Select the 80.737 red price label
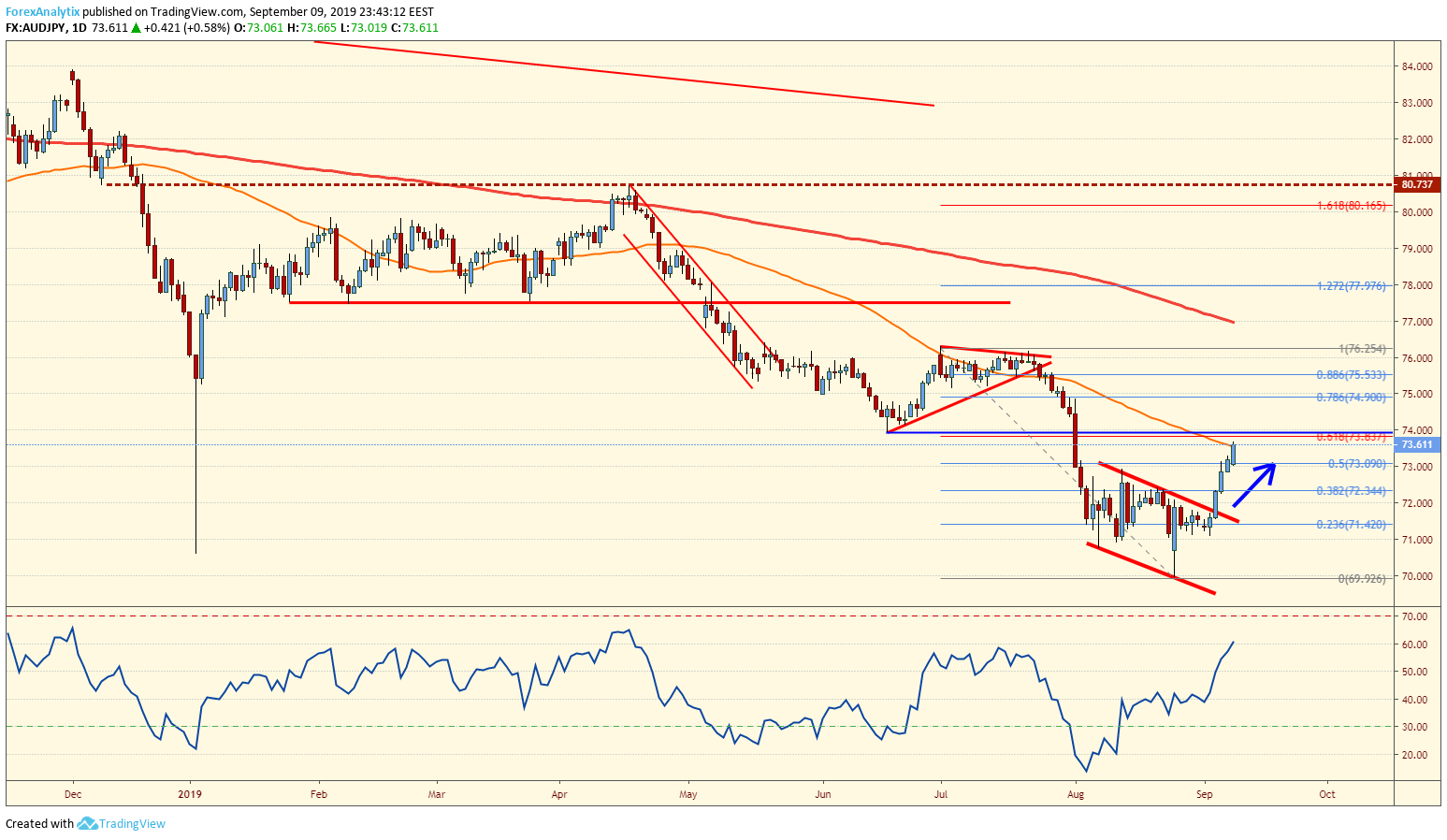 point(1417,185)
